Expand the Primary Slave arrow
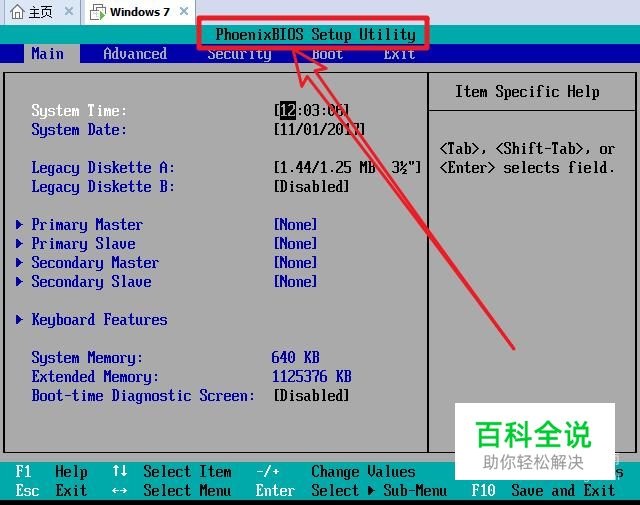 (19, 243)
